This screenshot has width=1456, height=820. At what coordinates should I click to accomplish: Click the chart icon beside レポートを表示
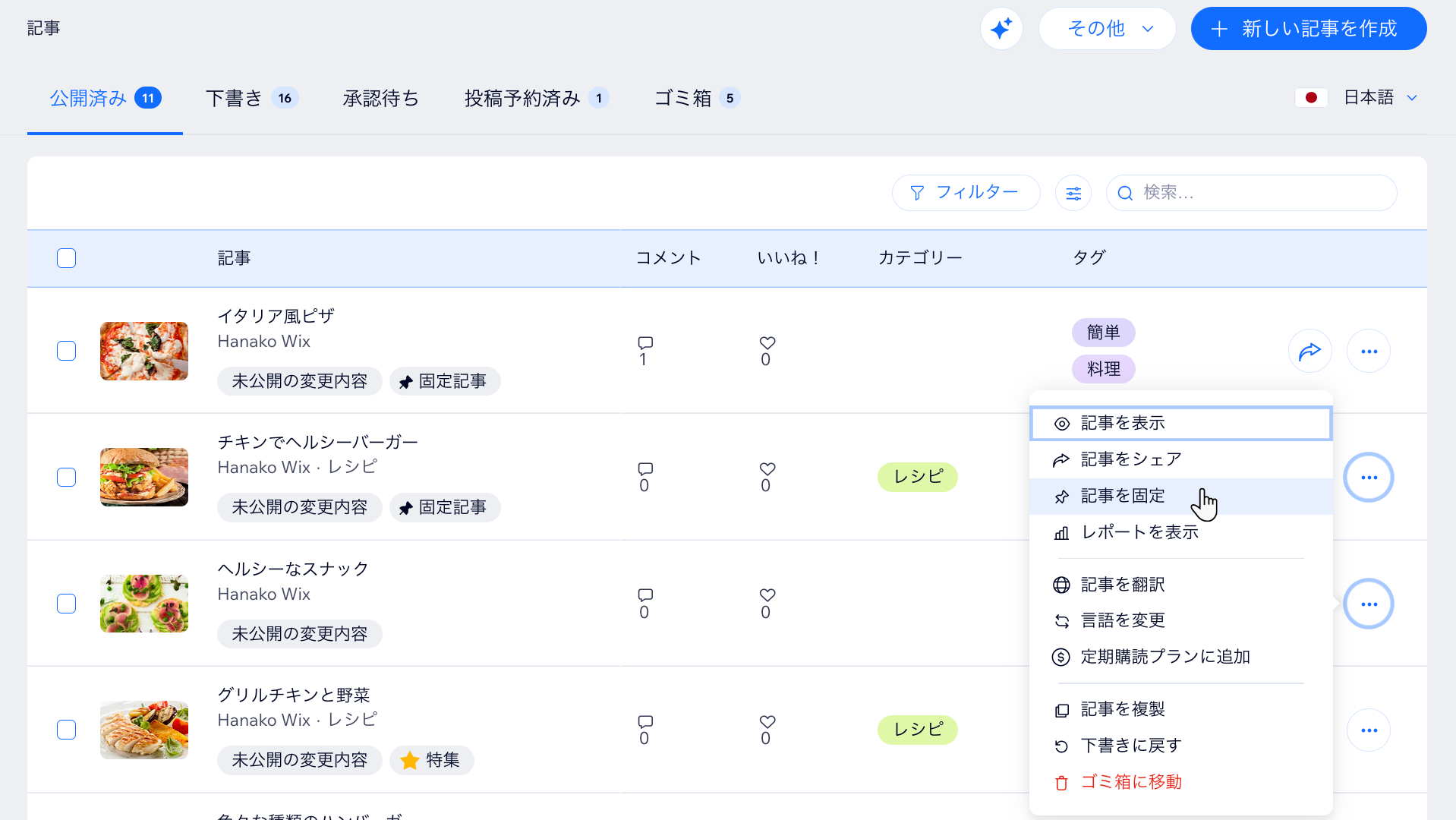point(1061,533)
